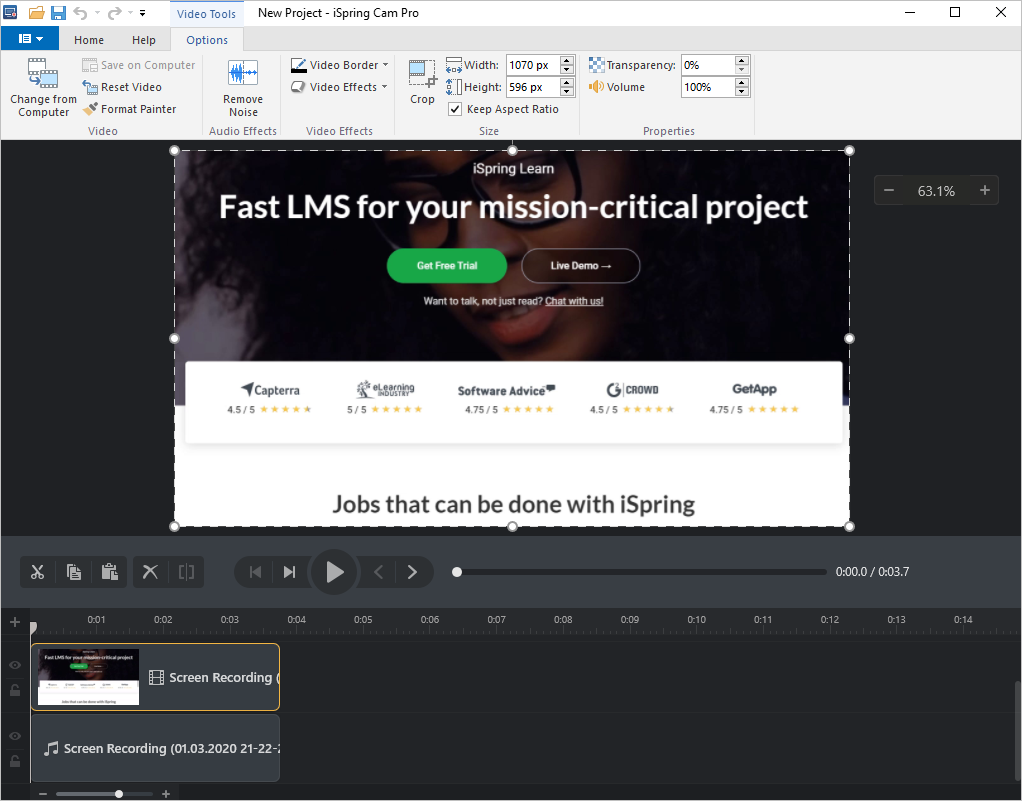
Task: Click the Transparency checkerboard icon
Action: 596,65
